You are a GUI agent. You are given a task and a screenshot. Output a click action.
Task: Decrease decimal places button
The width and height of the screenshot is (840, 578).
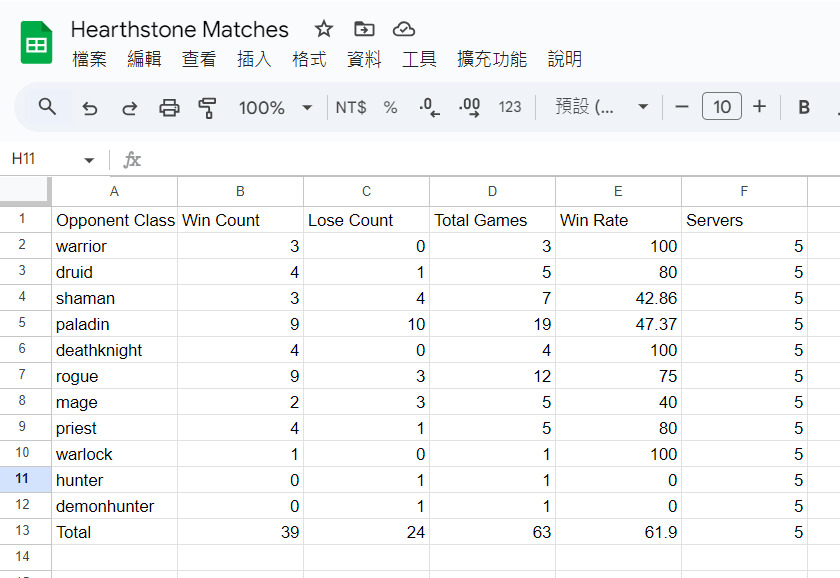point(429,107)
